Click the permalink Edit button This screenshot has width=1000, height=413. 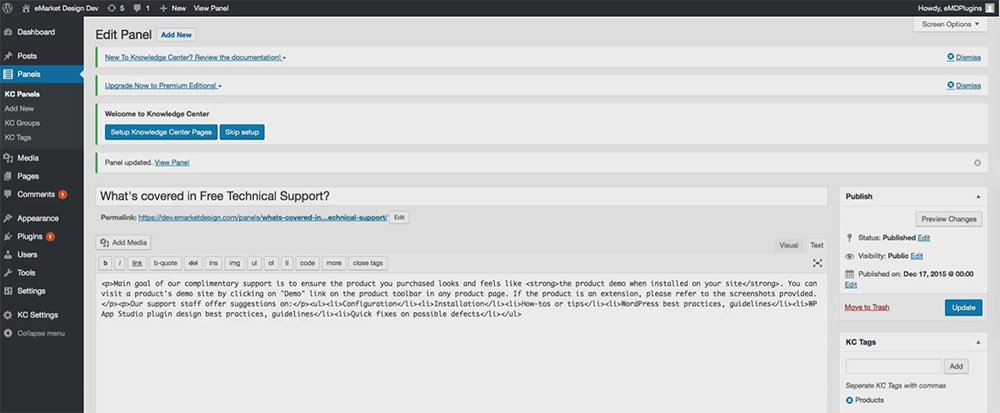tap(399, 217)
